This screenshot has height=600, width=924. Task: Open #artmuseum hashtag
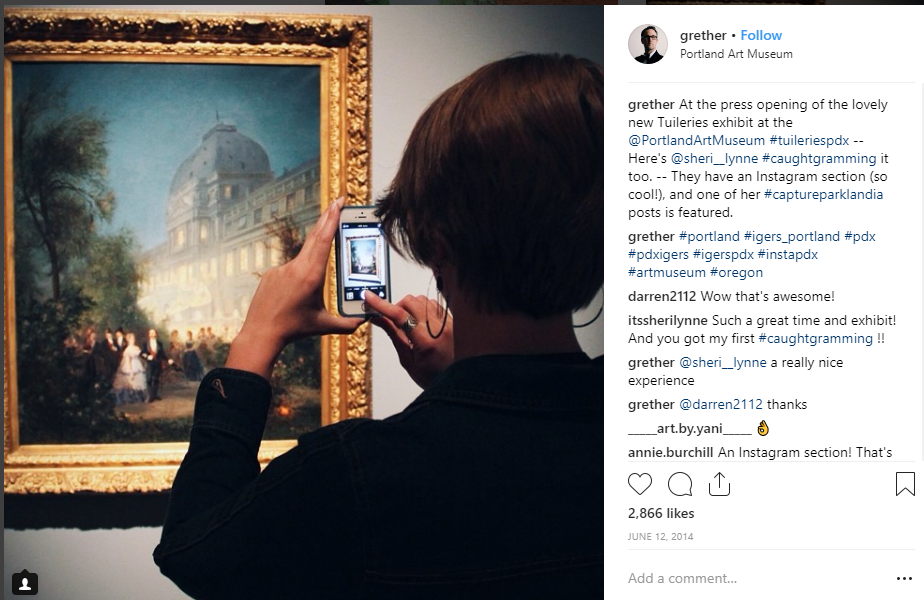point(666,272)
